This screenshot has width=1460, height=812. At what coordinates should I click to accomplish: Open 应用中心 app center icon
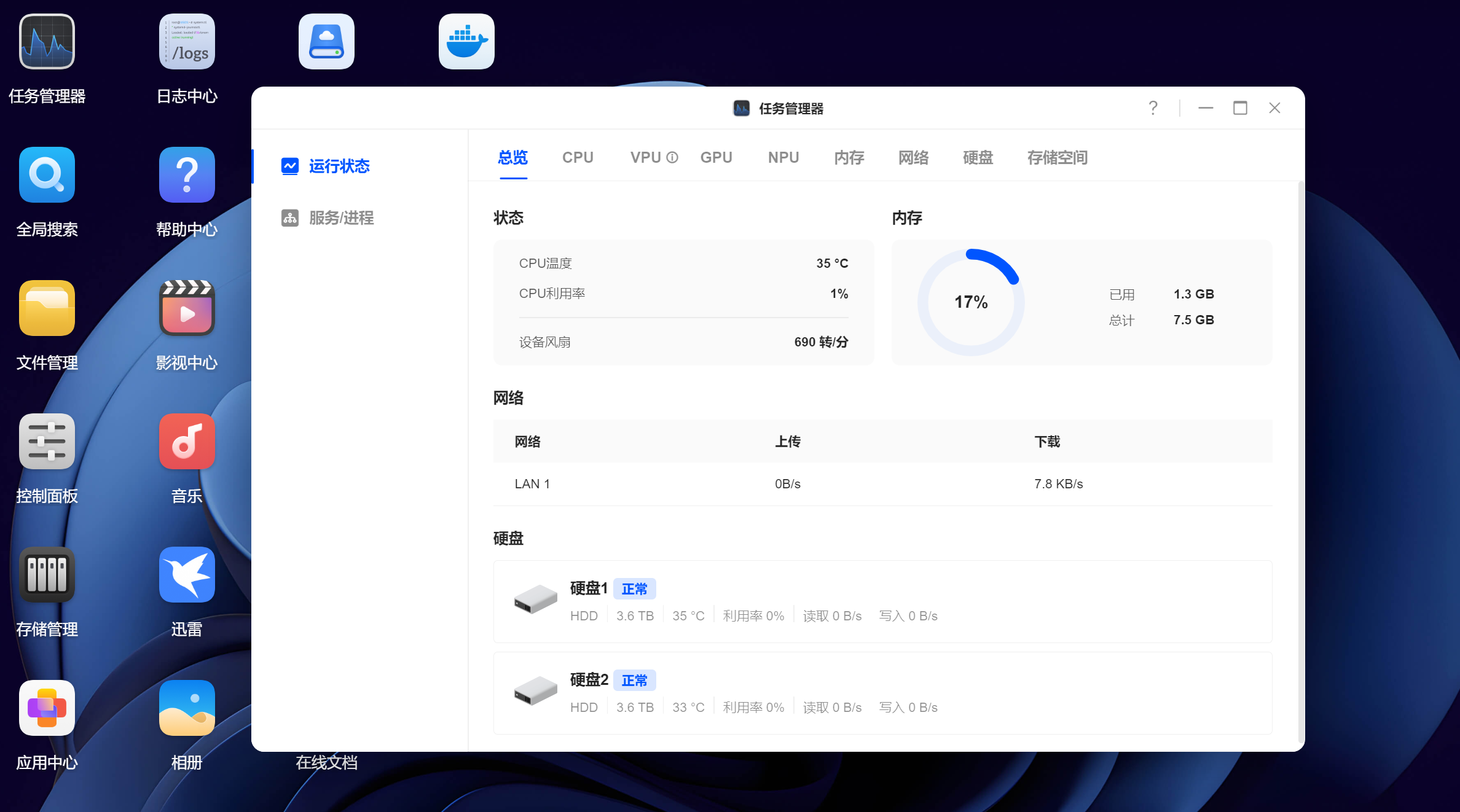pos(47,708)
